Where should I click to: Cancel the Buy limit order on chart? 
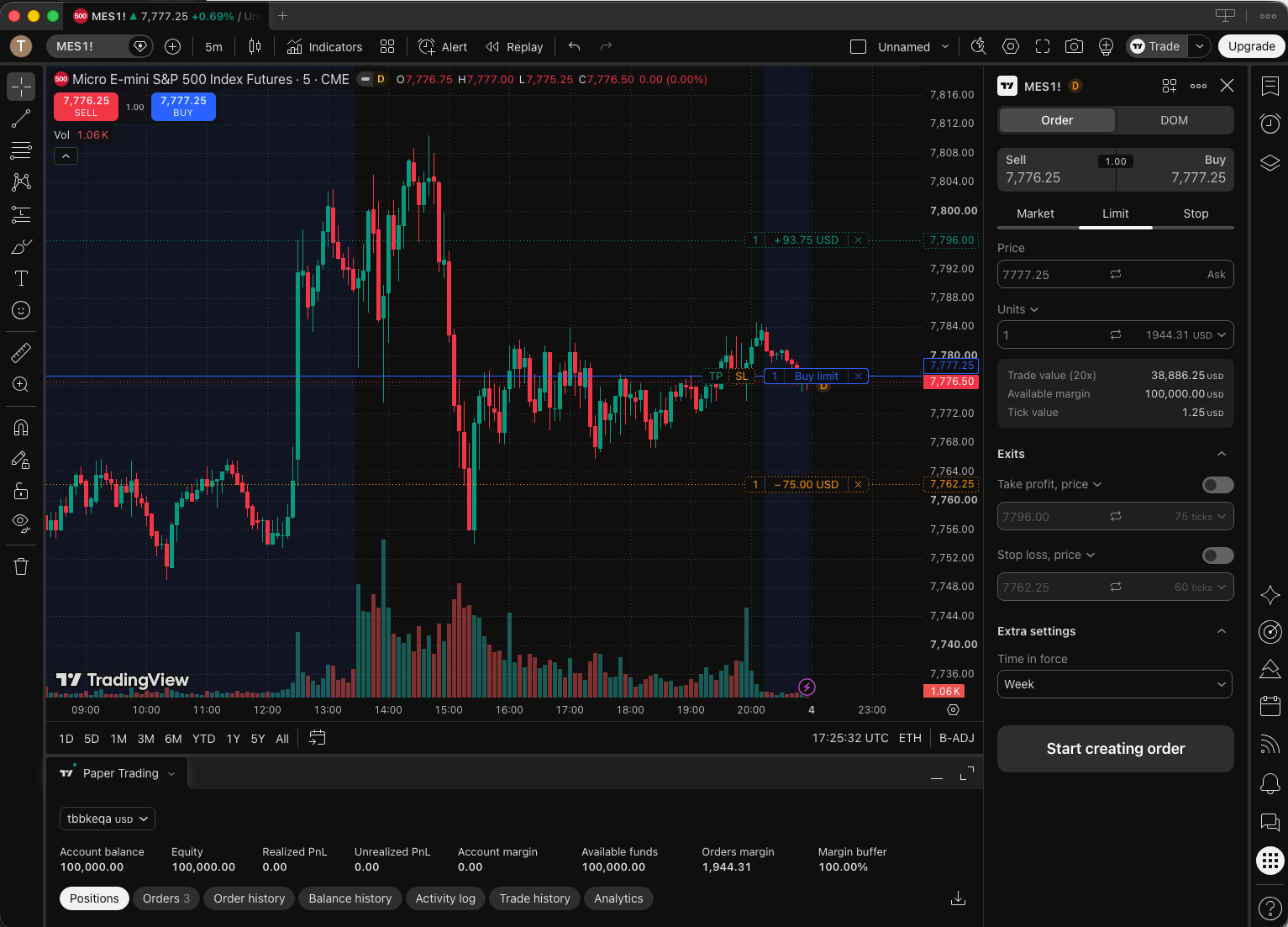pos(858,377)
